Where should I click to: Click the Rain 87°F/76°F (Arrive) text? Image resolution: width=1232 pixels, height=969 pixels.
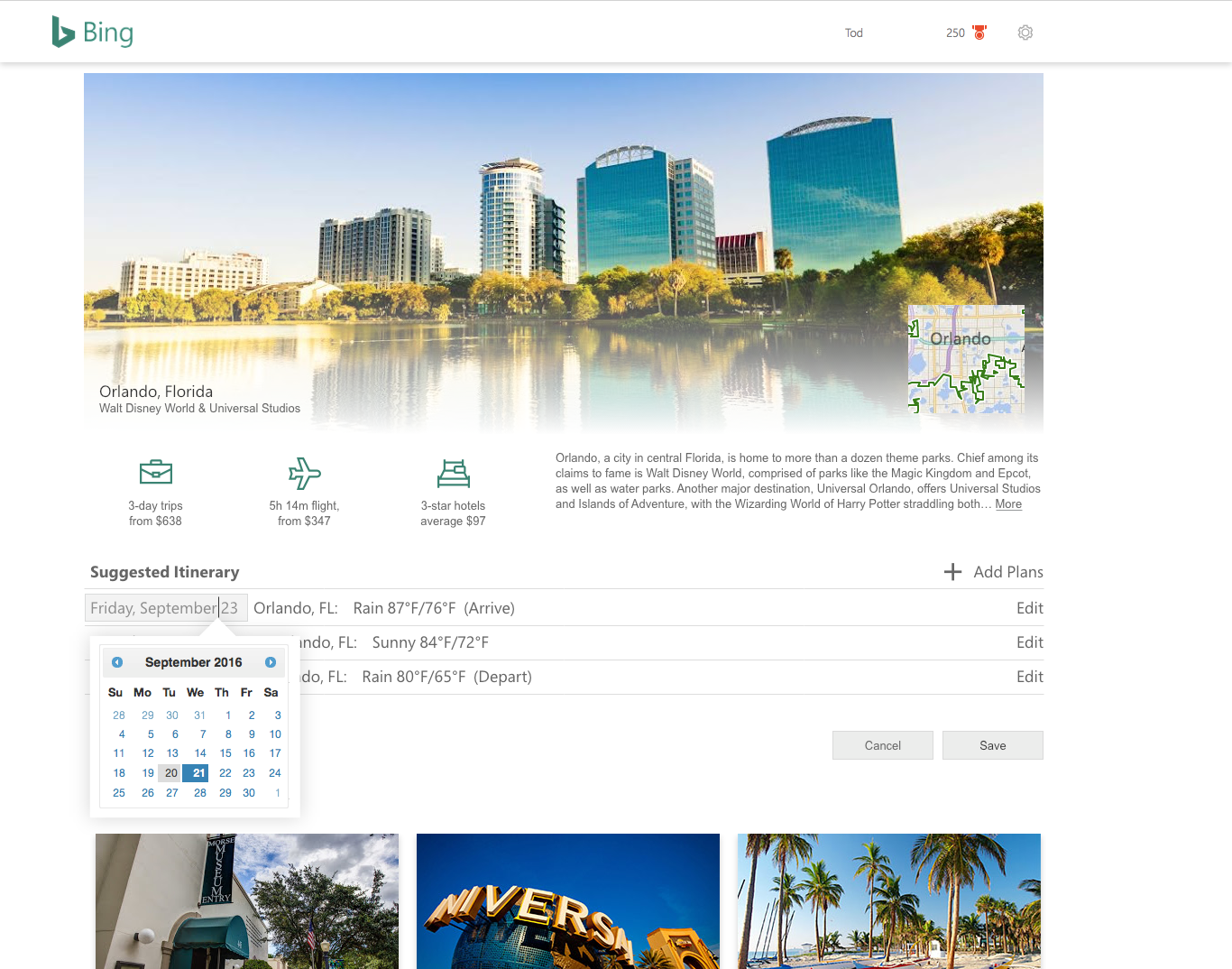tap(434, 608)
